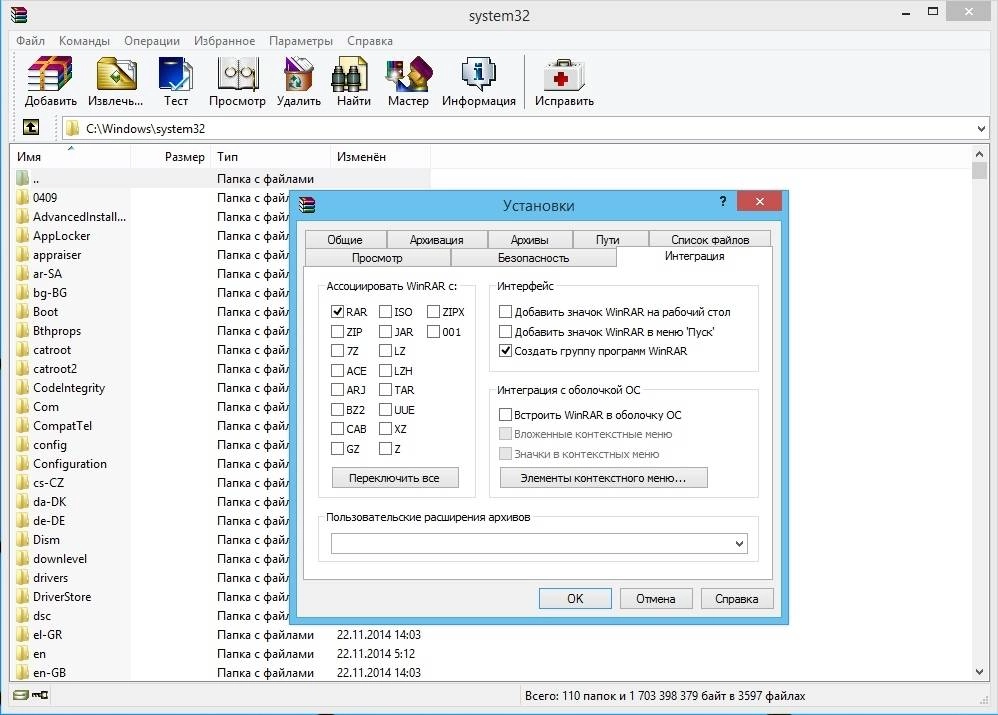
Task: Click the Отмена button
Action: tap(656, 598)
